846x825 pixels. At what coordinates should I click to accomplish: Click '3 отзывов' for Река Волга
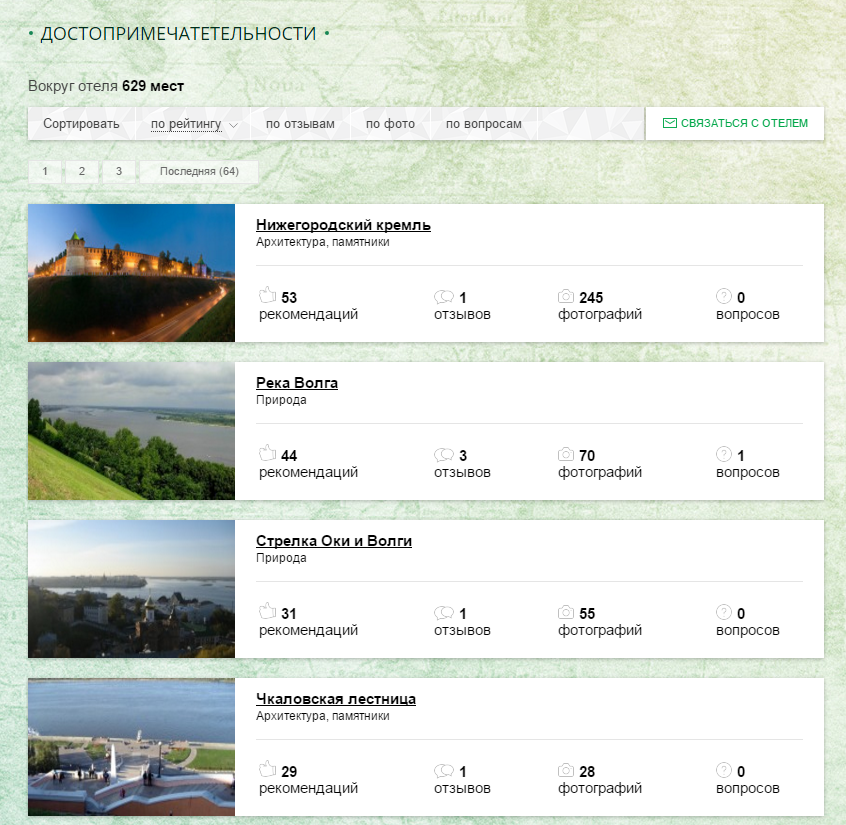(x=462, y=464)
